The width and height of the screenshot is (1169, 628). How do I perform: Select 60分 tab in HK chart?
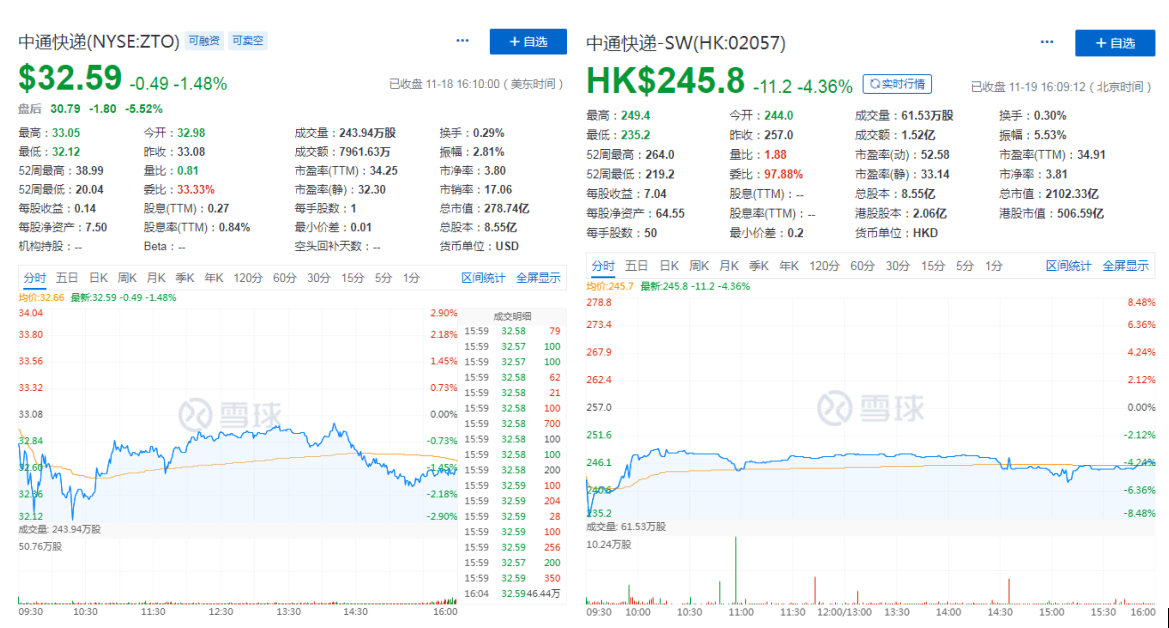[x=862, y=266]
